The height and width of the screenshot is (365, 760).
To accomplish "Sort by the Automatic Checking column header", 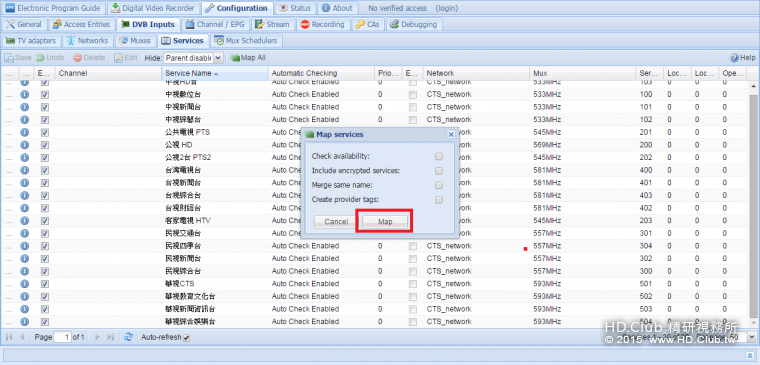I will pos(321,73).
